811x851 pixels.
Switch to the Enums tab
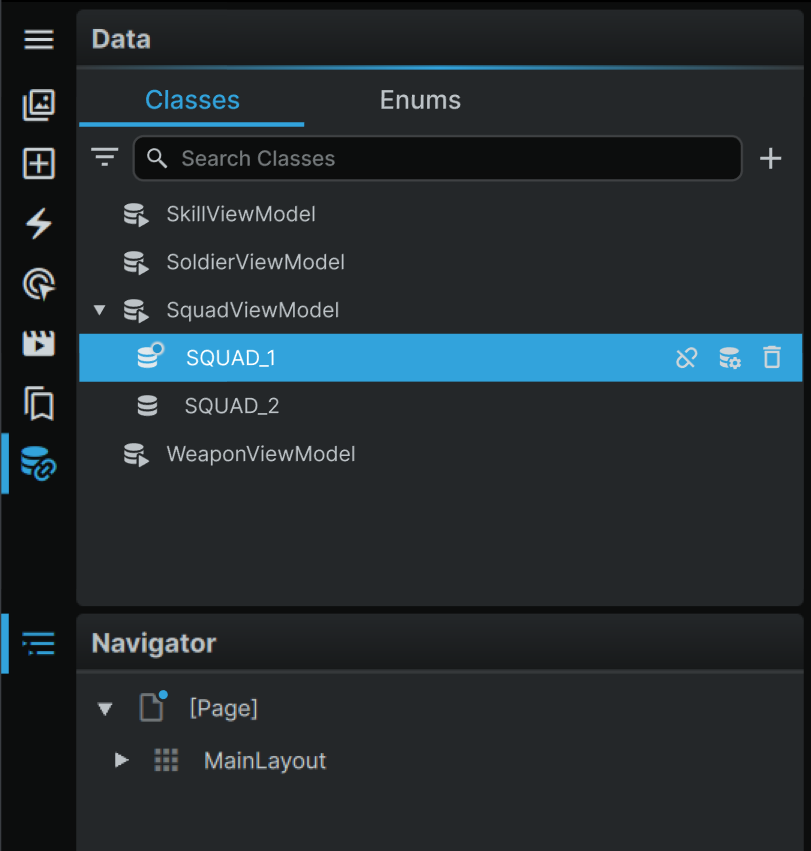[x=420, y=100]
